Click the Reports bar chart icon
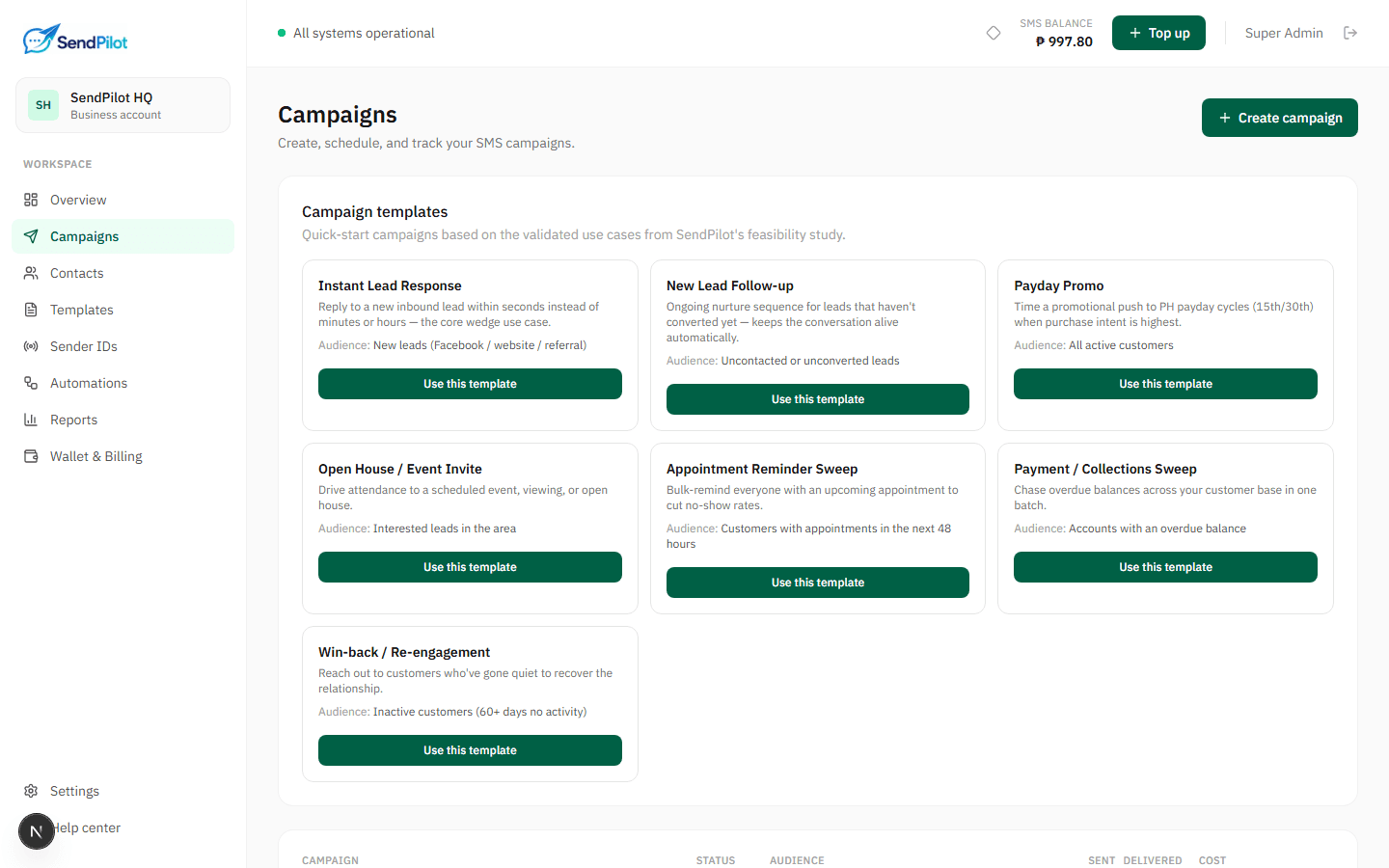The height and width of the screenshot is (868, 1389). [x=31, y=420]
